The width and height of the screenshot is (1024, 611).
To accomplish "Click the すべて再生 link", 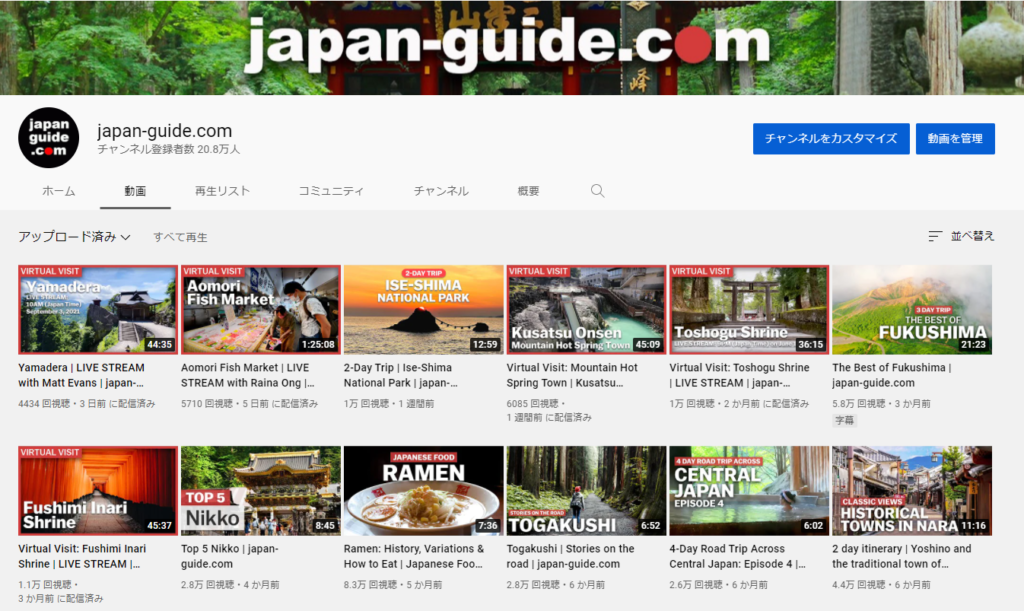I will (180, 238).
